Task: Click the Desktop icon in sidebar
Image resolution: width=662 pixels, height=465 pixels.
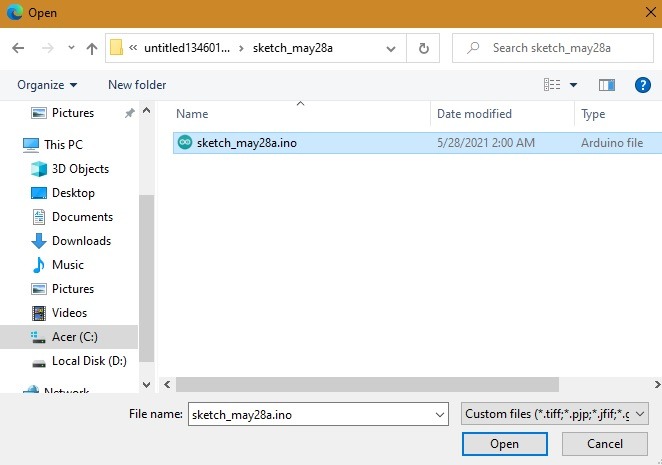Action: pos(39,193)
